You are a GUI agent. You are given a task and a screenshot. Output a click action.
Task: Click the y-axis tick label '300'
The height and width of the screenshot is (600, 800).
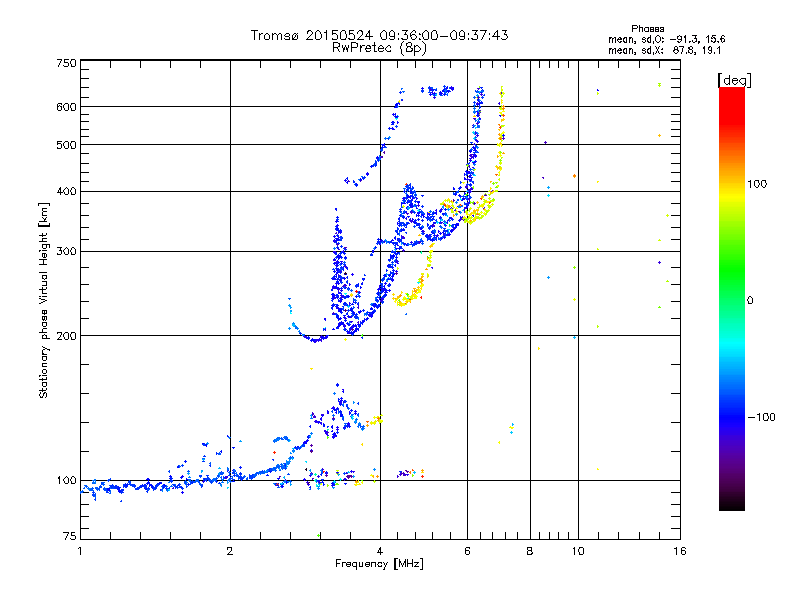[x=66, y=252]
